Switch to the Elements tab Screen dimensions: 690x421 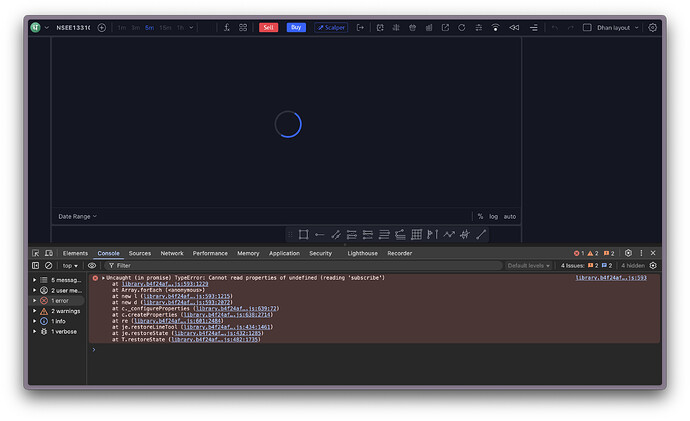[x=75, y=253]
